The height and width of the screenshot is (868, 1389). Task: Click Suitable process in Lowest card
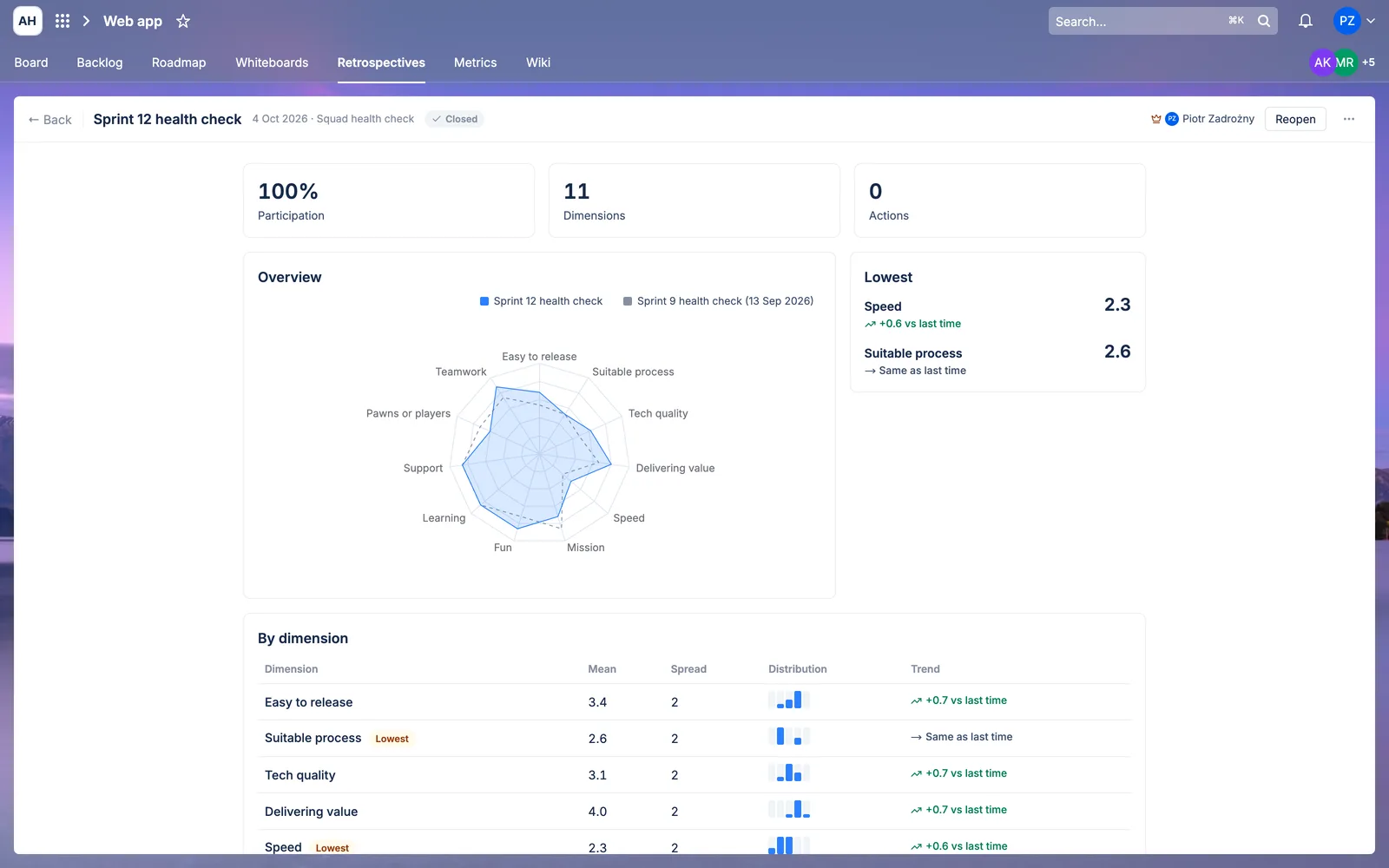[x=997, y=360]
